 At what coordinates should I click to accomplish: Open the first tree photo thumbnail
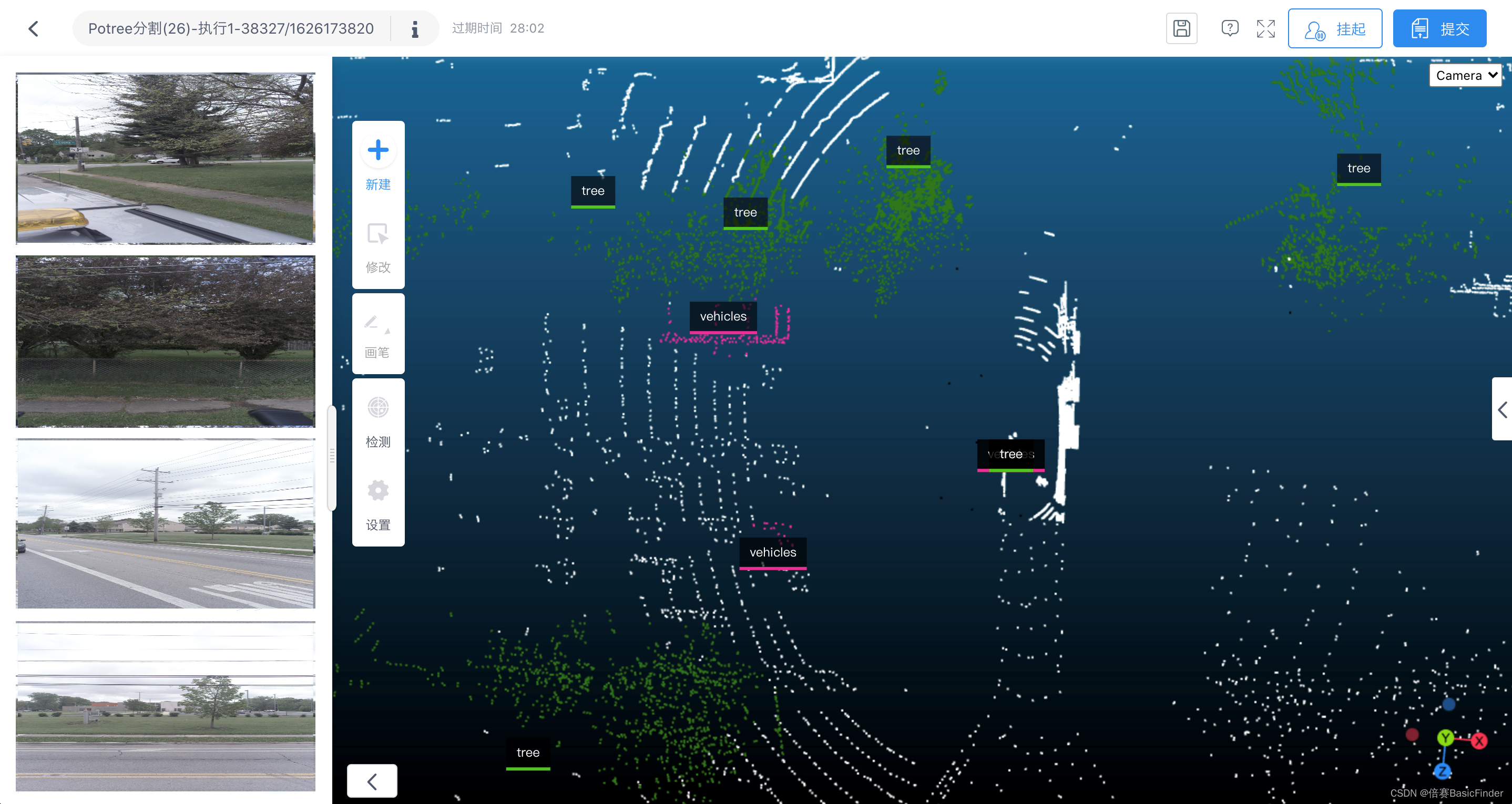tap(166, 158)
